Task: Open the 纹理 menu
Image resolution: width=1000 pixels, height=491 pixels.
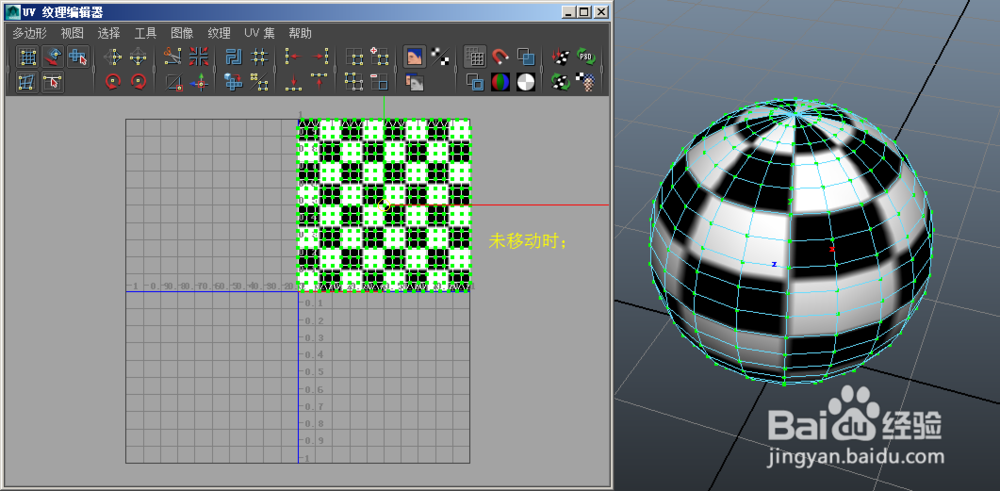Action: coord(219,33)
